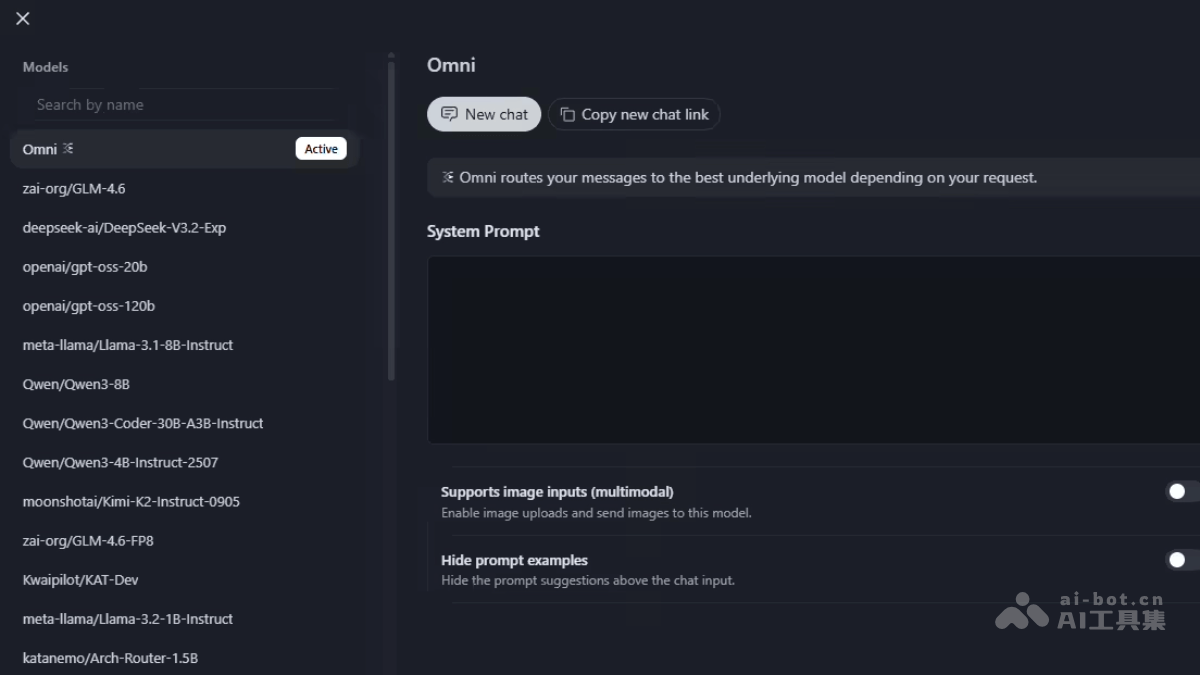1200x675 pixels.
Task: Close the models panel with the X
Action: tap(22, 17)
